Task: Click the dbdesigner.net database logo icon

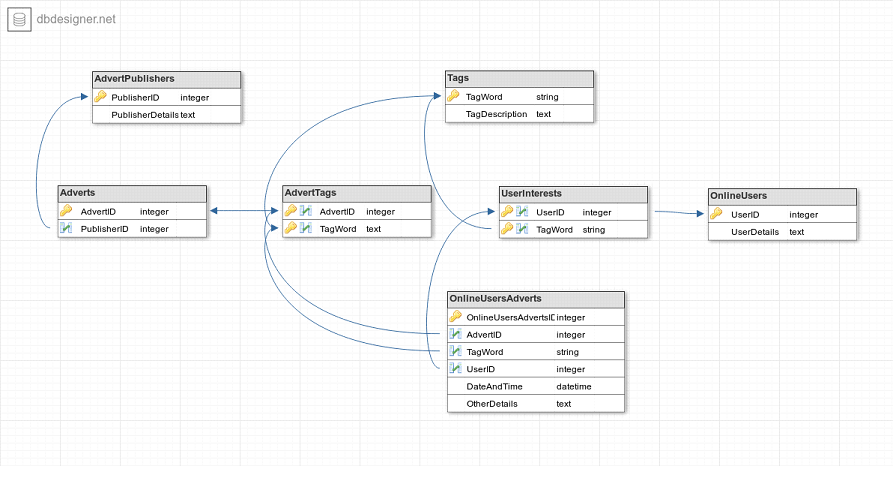Action: (x=19, y=20)
